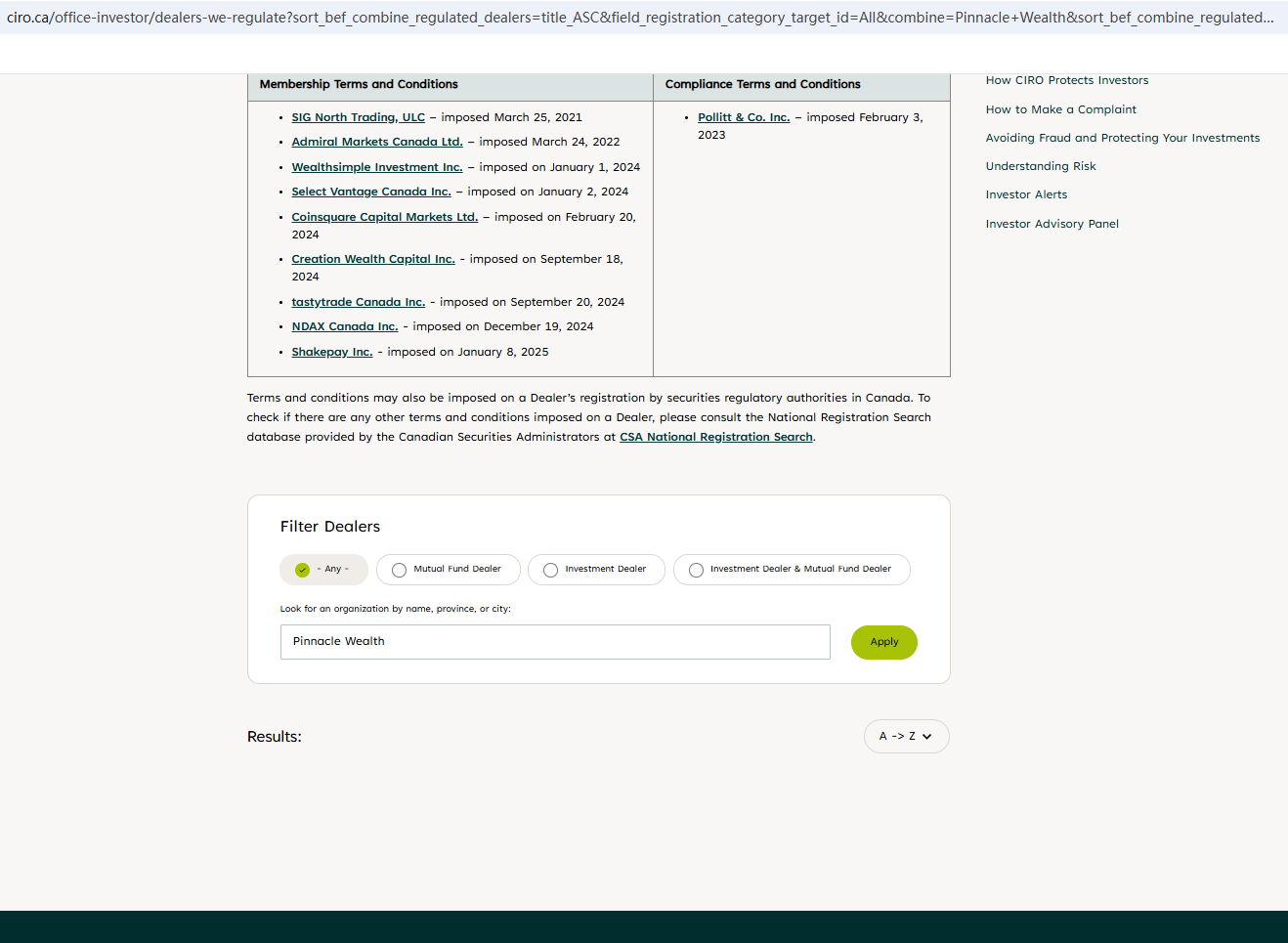Navigate to Understanding Risk
This screenshot has width=1288, height=943.
[1041, 166]
